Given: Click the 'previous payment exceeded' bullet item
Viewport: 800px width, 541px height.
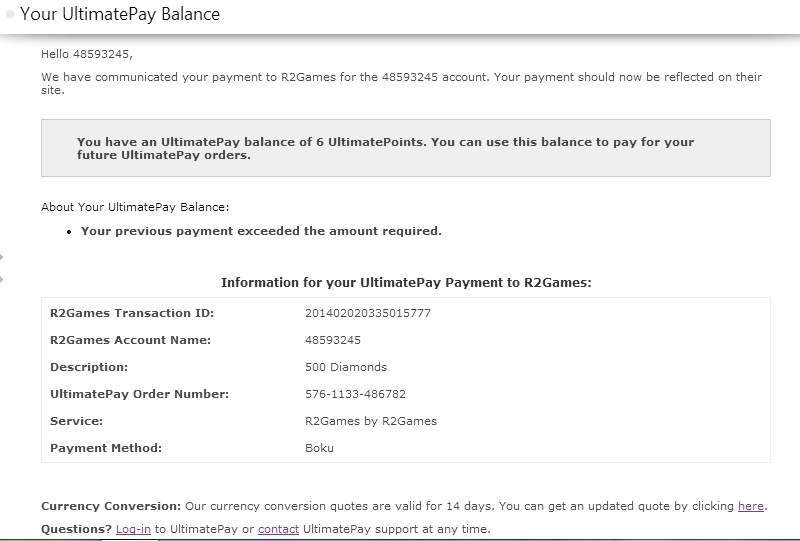Looking at the screenshot, I should [261, 231].
